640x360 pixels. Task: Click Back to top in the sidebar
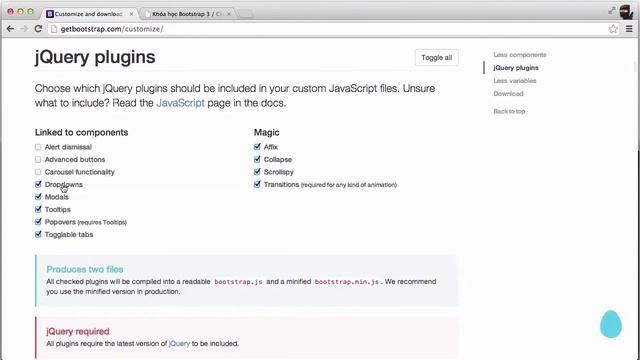[x=509, y=111]
